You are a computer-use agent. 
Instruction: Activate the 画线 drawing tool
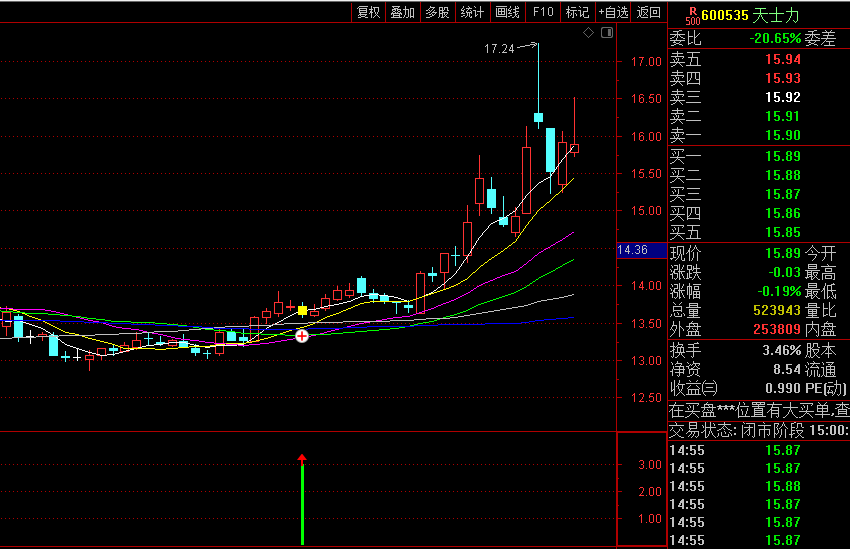pos(507,12)
